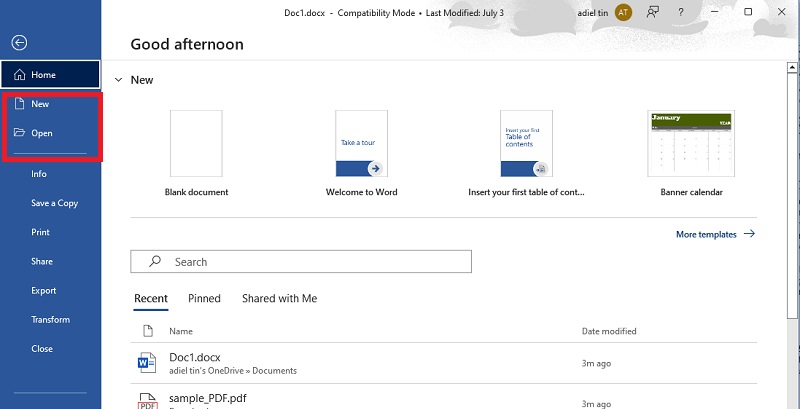The width and height of the screenshot is (800, 409).
Task: Click the search magnifier icon
Action: 155,261
